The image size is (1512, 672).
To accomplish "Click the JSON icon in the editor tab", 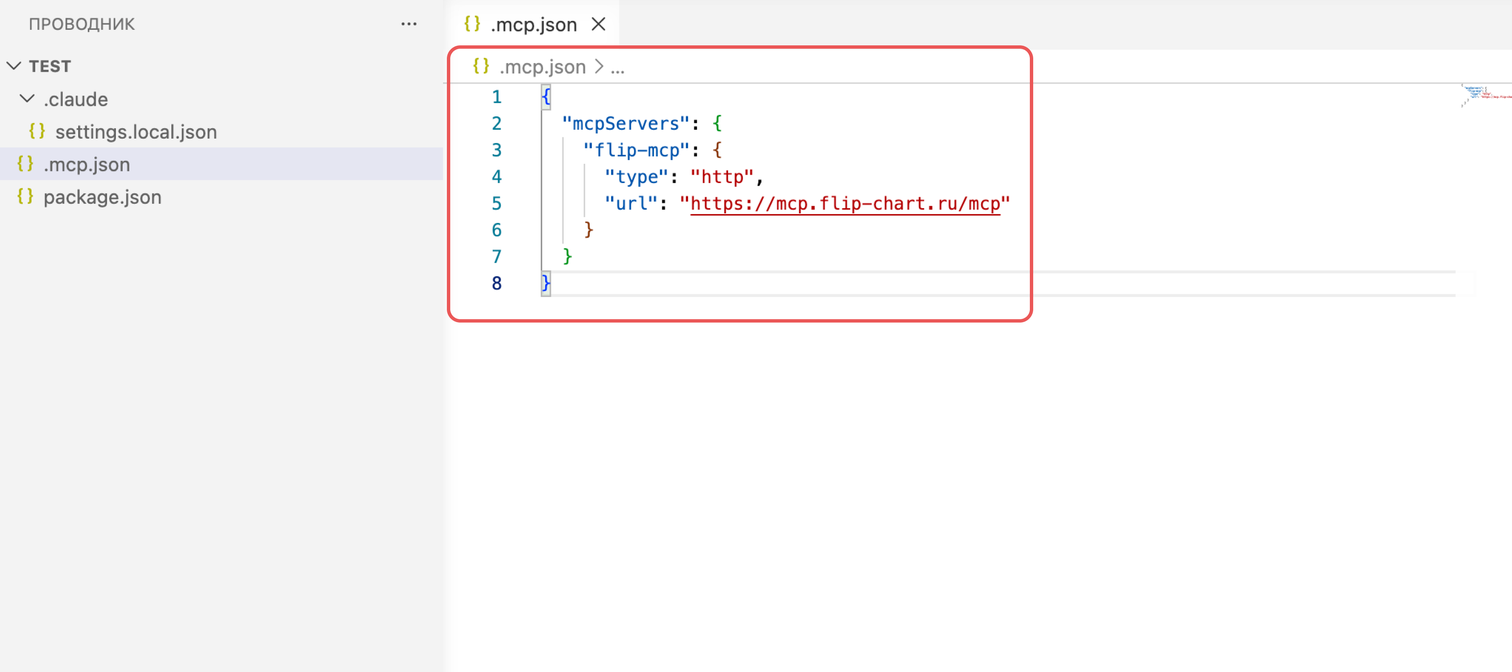I will click(x=472, y=23).
